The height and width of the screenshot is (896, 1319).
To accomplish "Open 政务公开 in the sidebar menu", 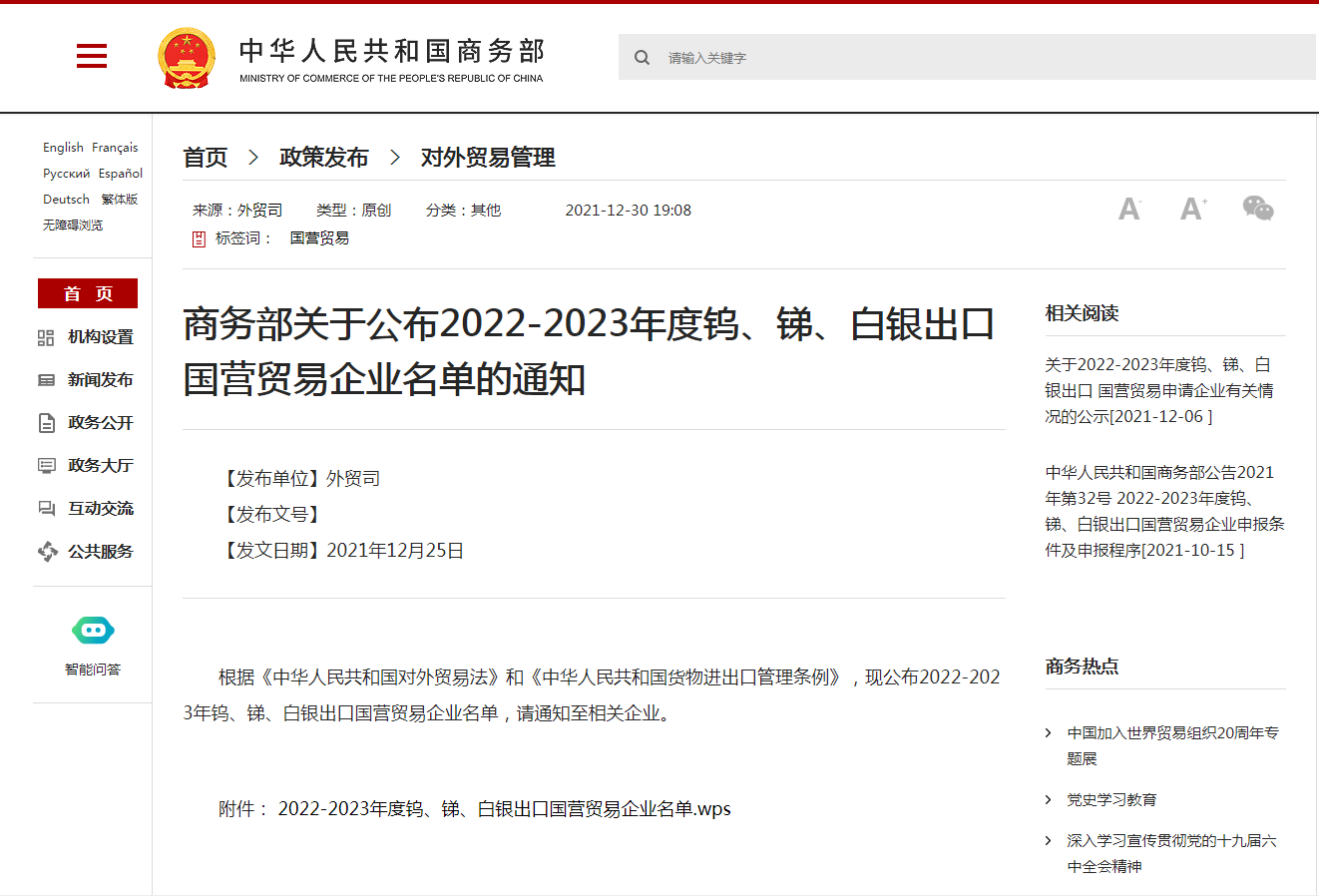I will click(100, 423).
